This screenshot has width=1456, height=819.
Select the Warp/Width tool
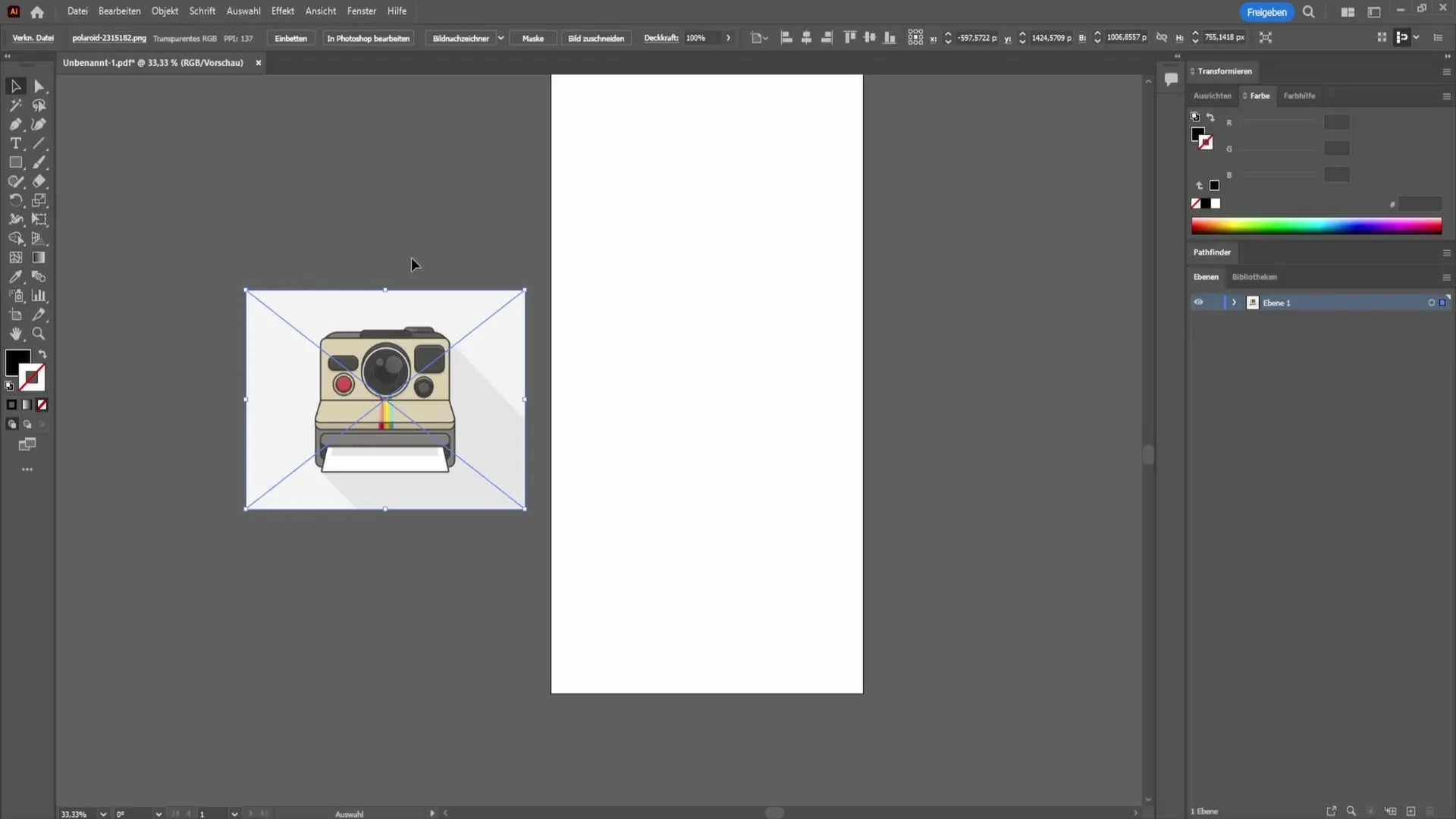[15, 219]
